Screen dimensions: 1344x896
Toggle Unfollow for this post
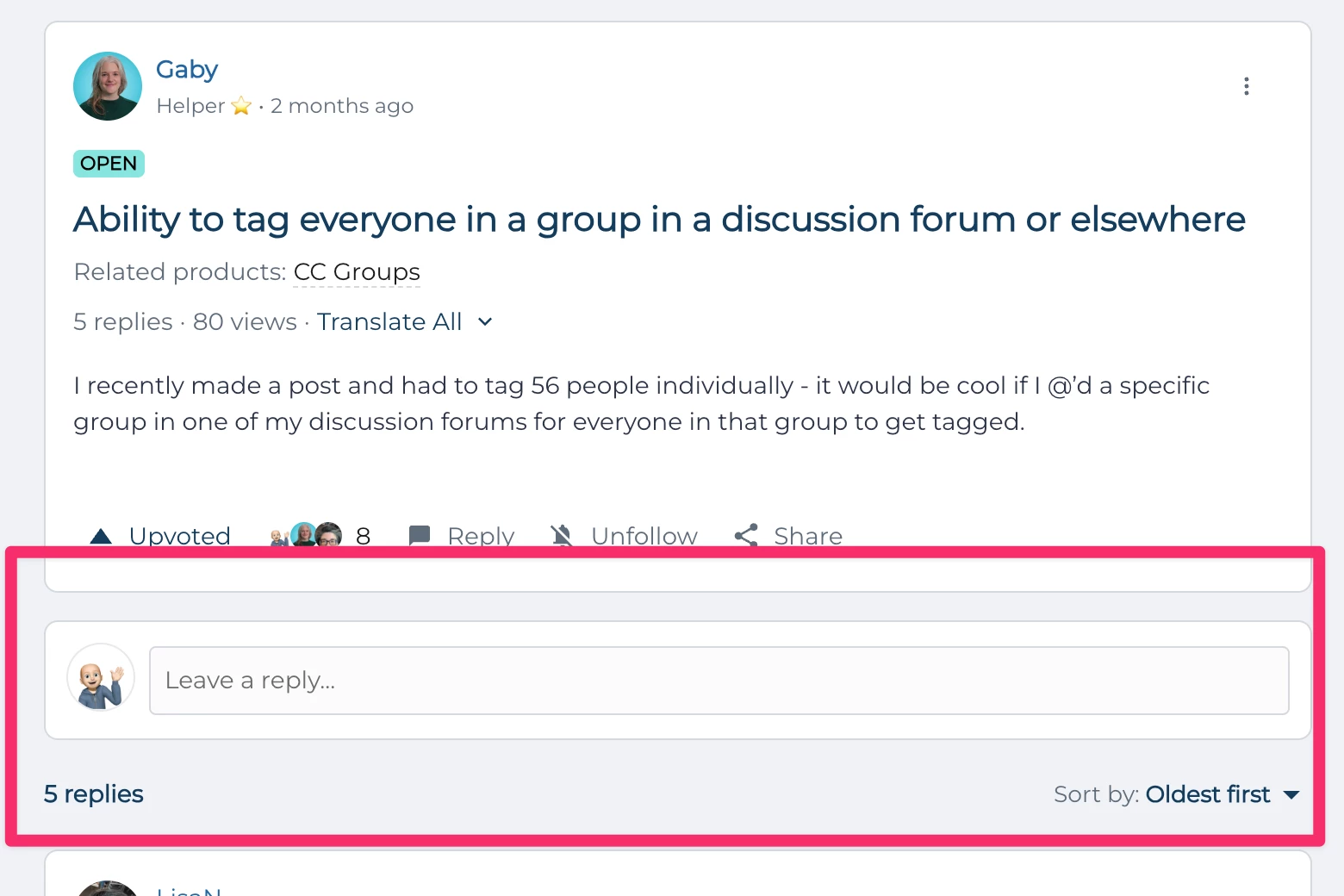tap(624, 536)
